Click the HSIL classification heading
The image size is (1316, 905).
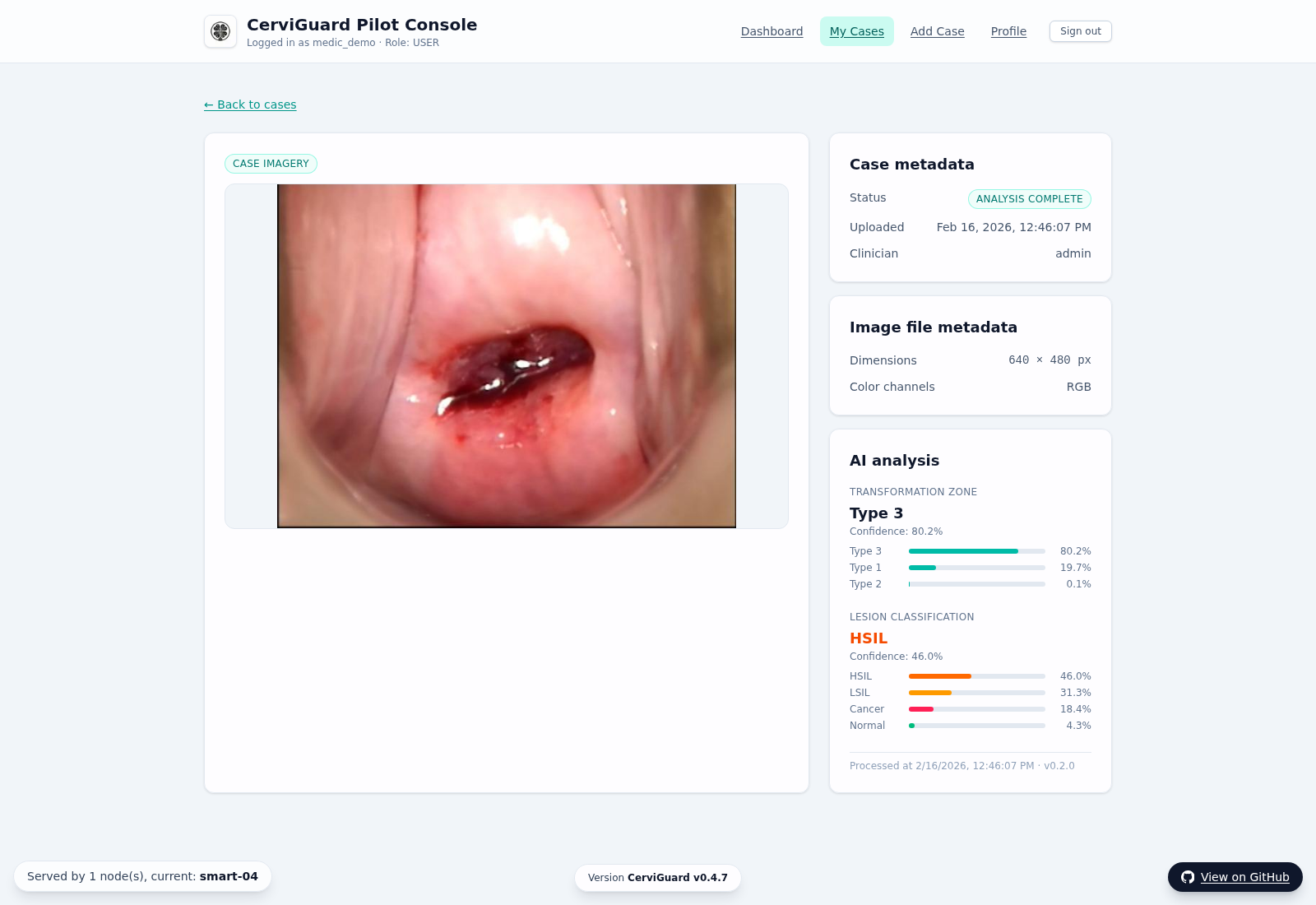click(868, 638)
